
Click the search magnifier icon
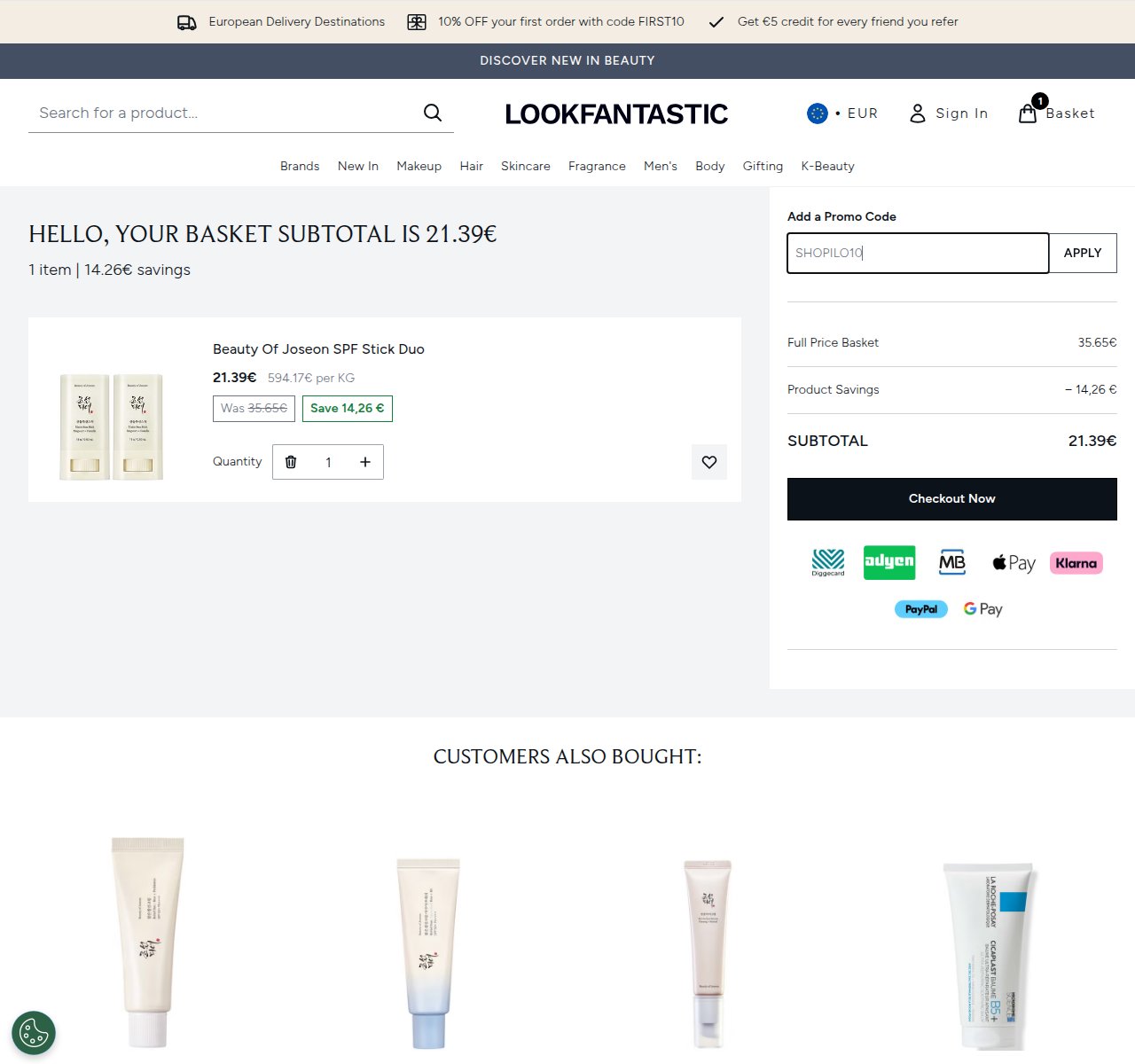433,113
